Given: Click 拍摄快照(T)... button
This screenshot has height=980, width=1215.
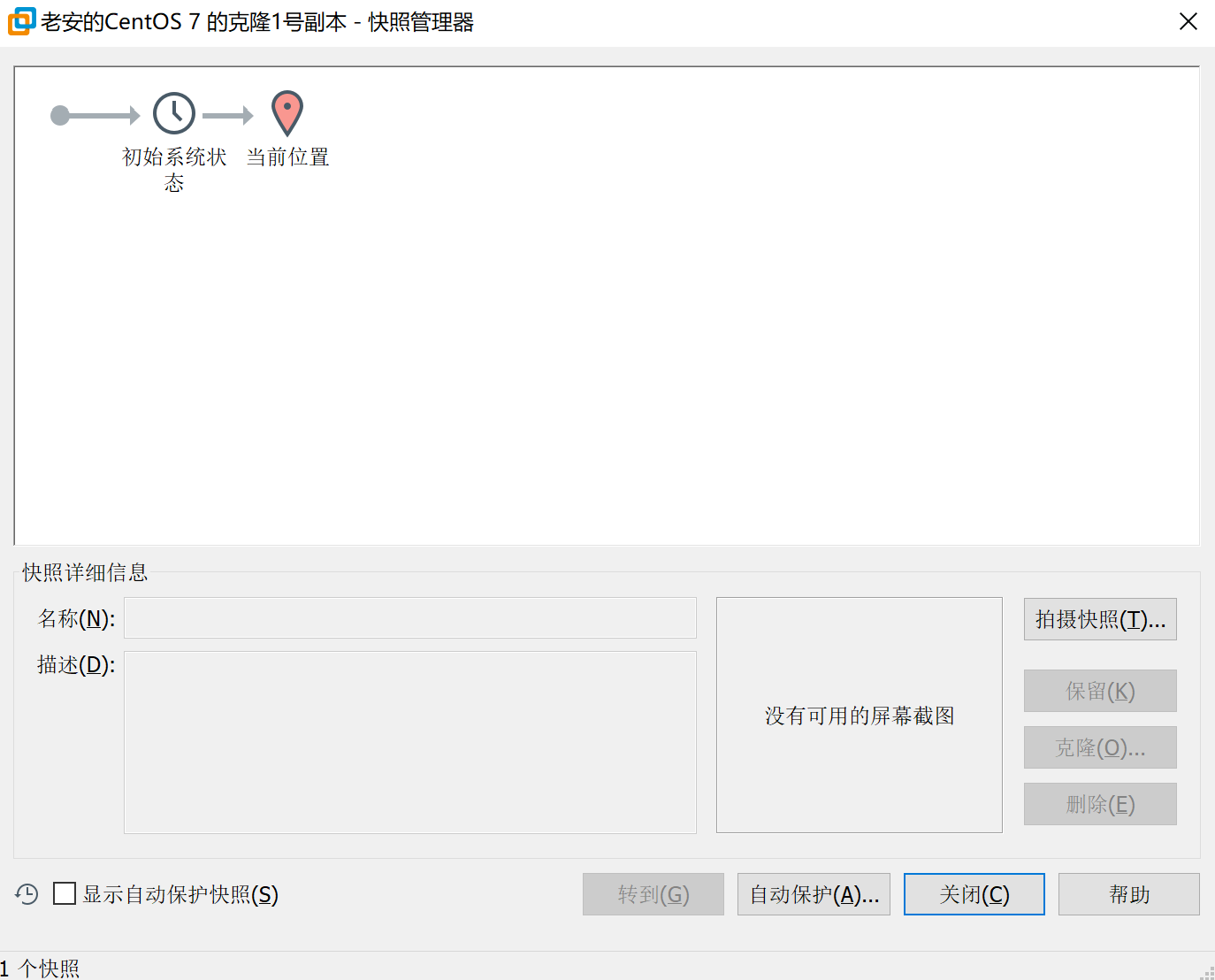Looking at the screenshot, I should pos(1100,619).
